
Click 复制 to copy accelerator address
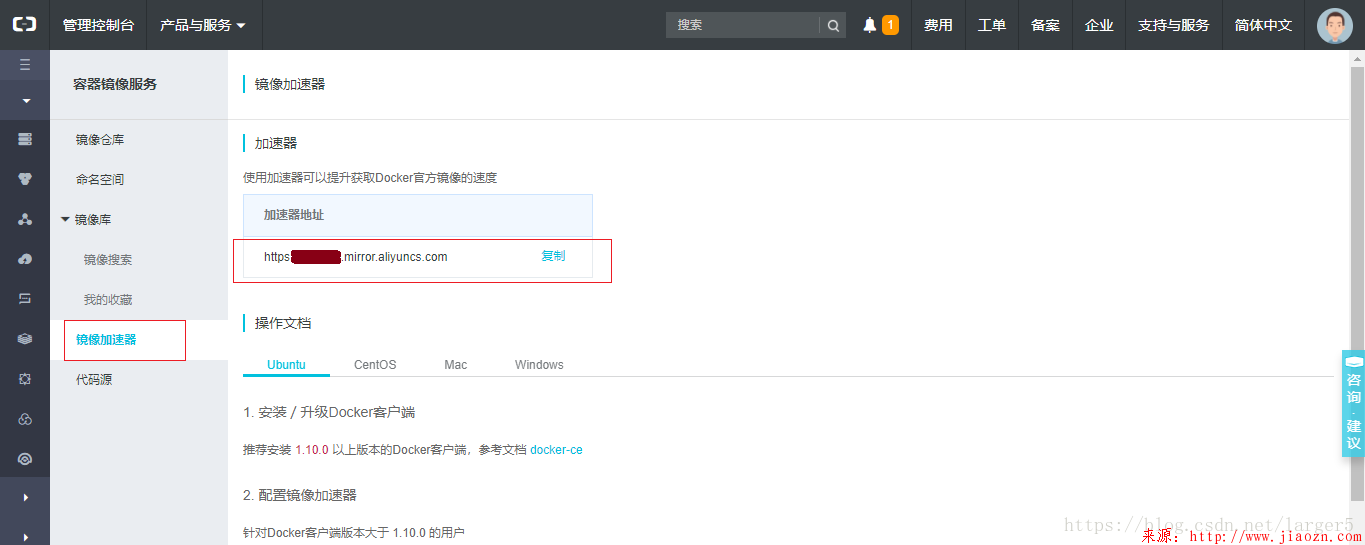click(553, 256)
